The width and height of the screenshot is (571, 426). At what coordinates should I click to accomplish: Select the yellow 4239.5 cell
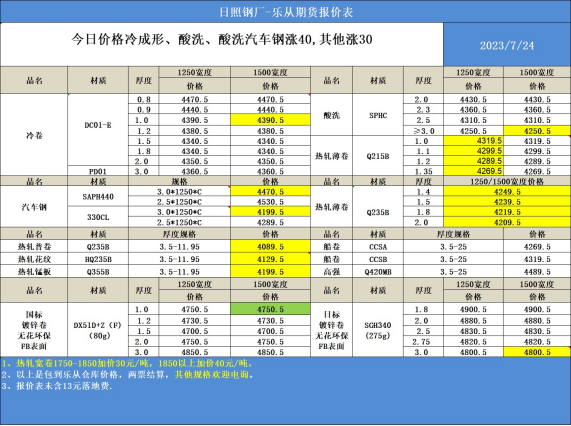coord(507,202)
